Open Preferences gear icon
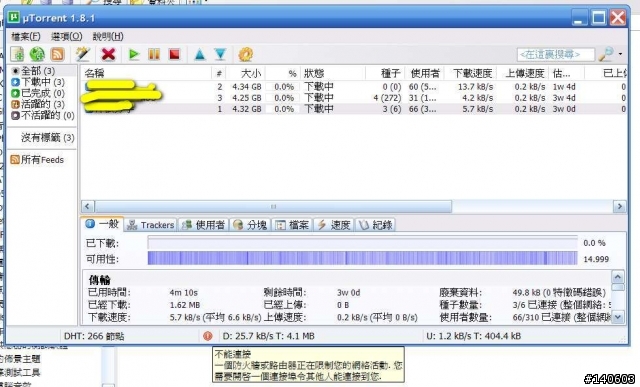 coord(245,54)
